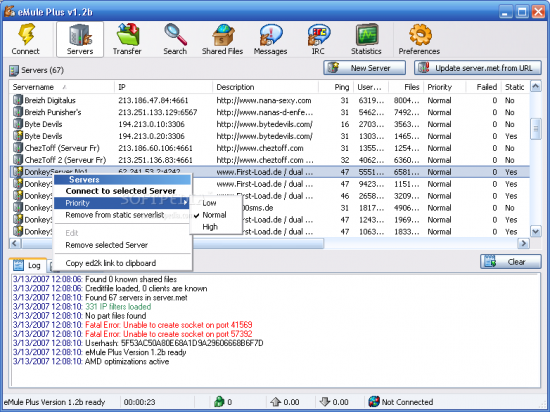Open the Transfer window

[127, 39]
